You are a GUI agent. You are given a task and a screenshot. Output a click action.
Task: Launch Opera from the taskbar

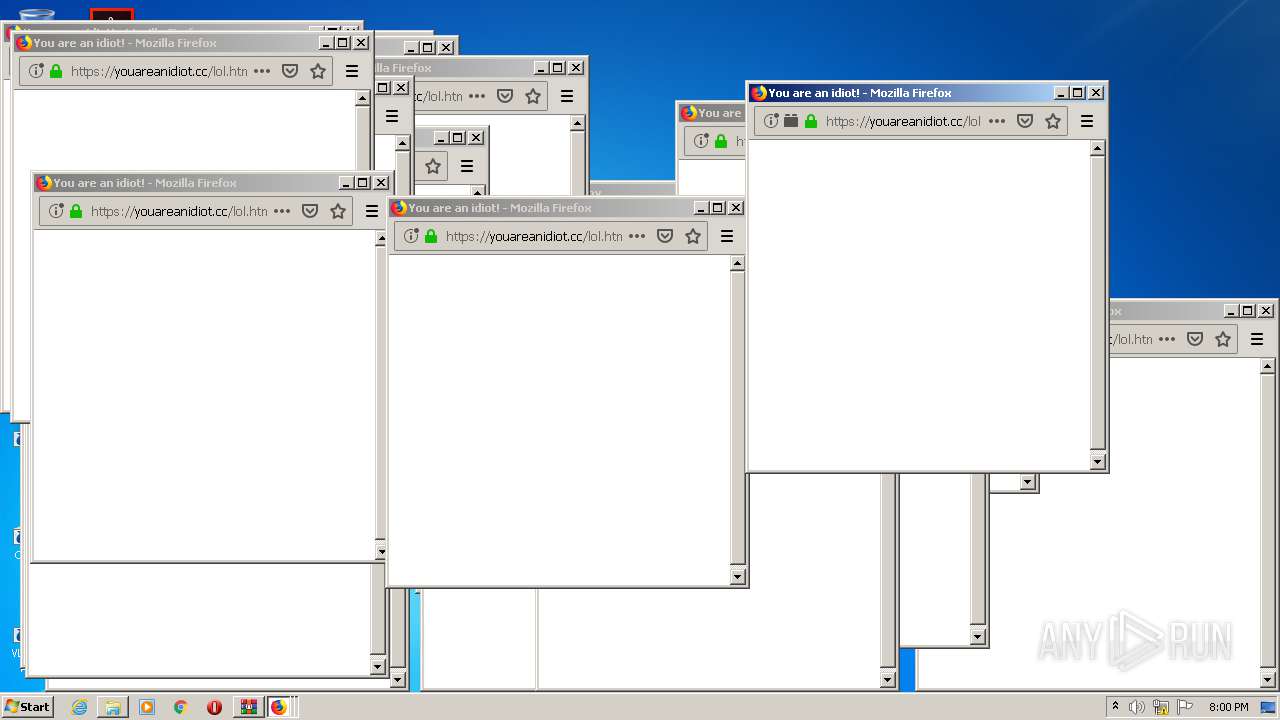[214, 707]
